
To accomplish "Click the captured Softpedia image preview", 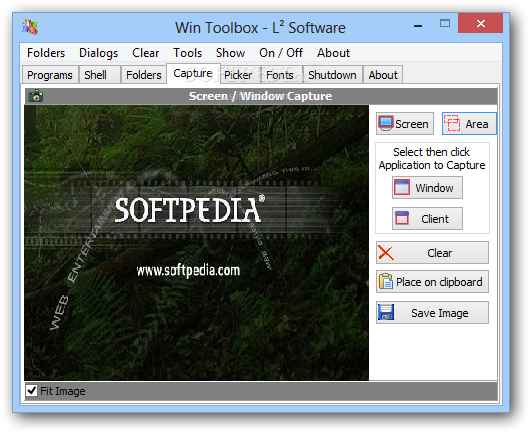I will [x=196, y=243].
